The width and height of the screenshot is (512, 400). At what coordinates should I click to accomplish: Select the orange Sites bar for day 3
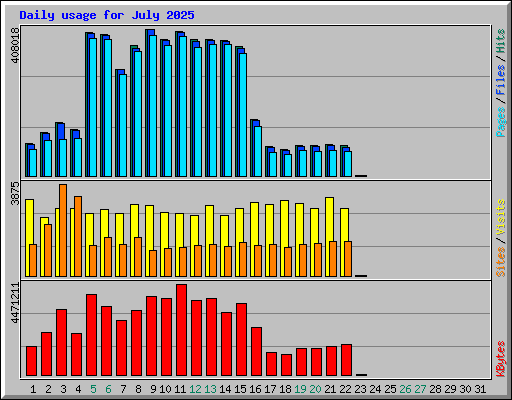pyautogui.click(x=63, y=230)
